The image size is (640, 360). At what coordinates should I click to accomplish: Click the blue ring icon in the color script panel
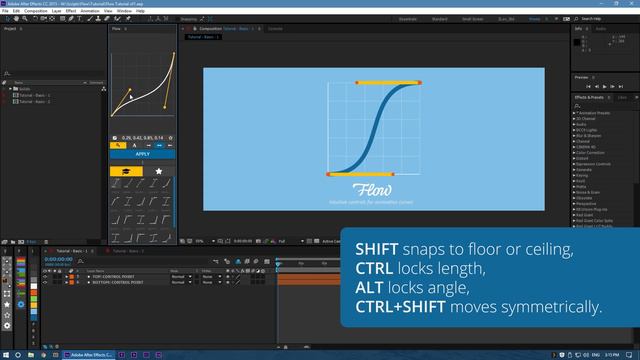click(21, 304)
